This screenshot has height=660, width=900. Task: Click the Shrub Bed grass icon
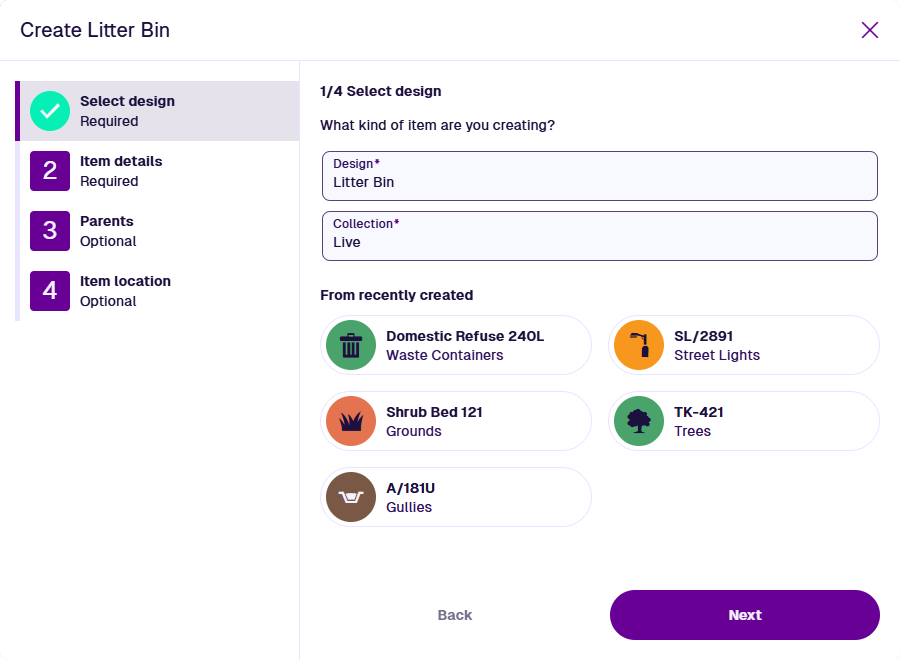coord(351,421)
